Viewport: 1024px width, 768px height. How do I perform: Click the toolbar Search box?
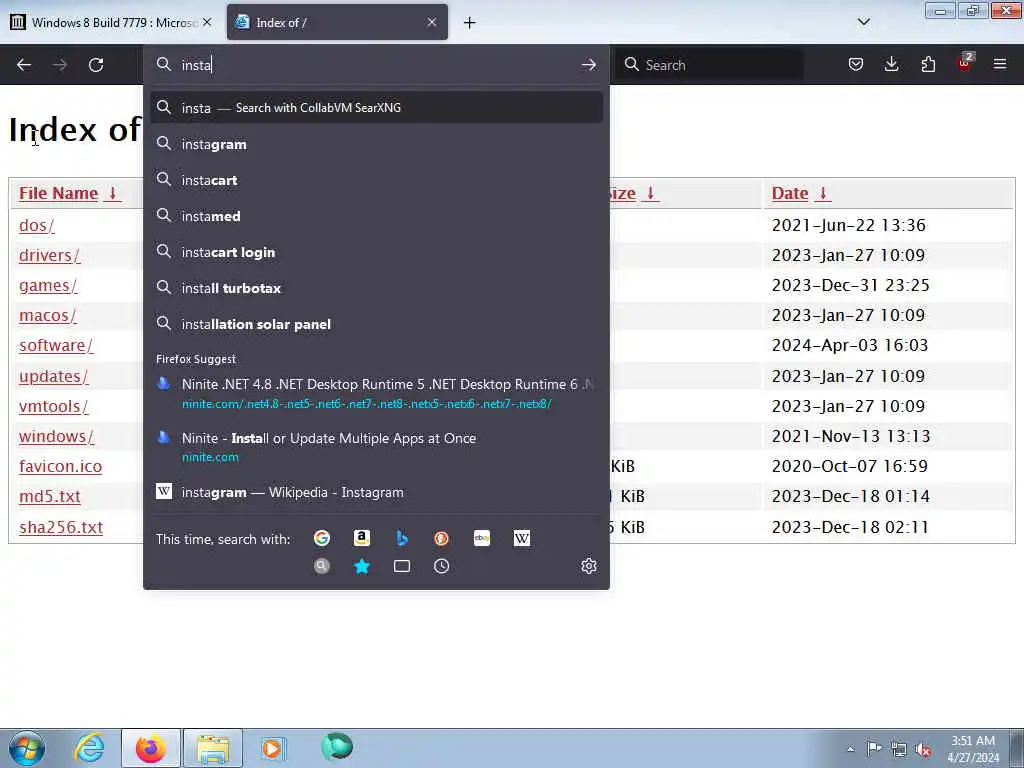pyautogui.click(x=710, y=65)
